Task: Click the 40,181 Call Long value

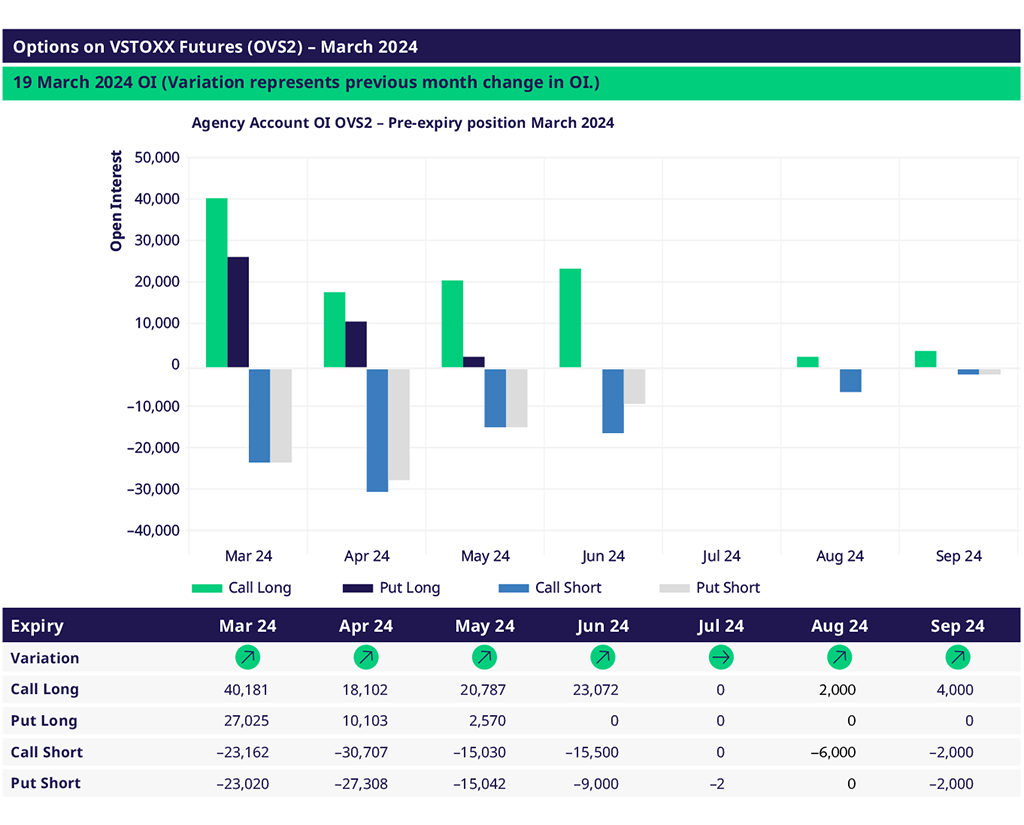Action: (246, 690)
